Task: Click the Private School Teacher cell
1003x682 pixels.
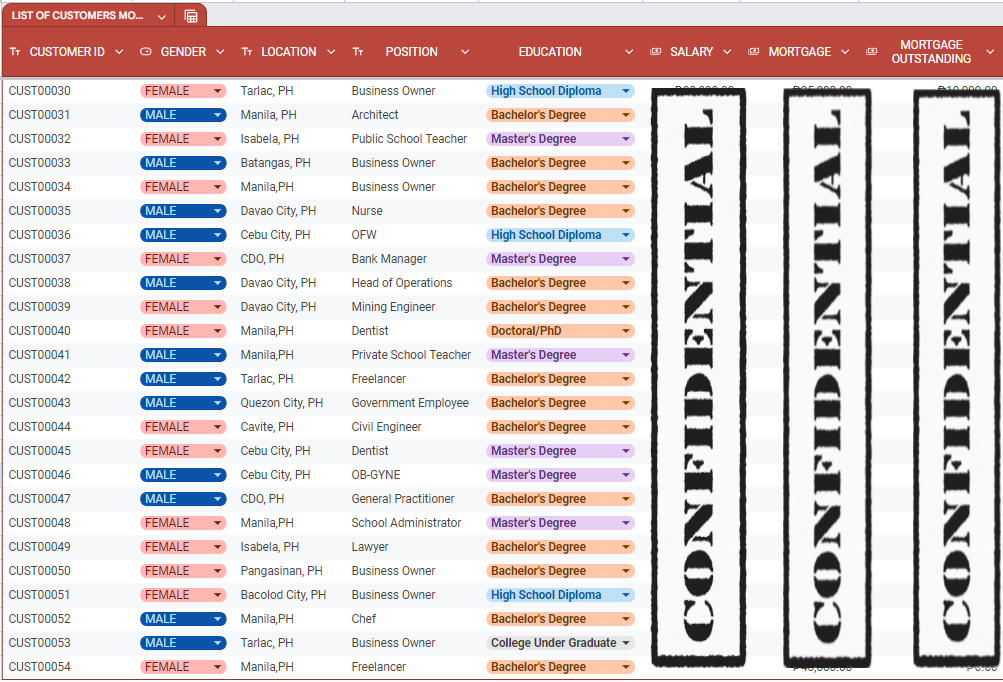Action: click(x=411, y=355)
